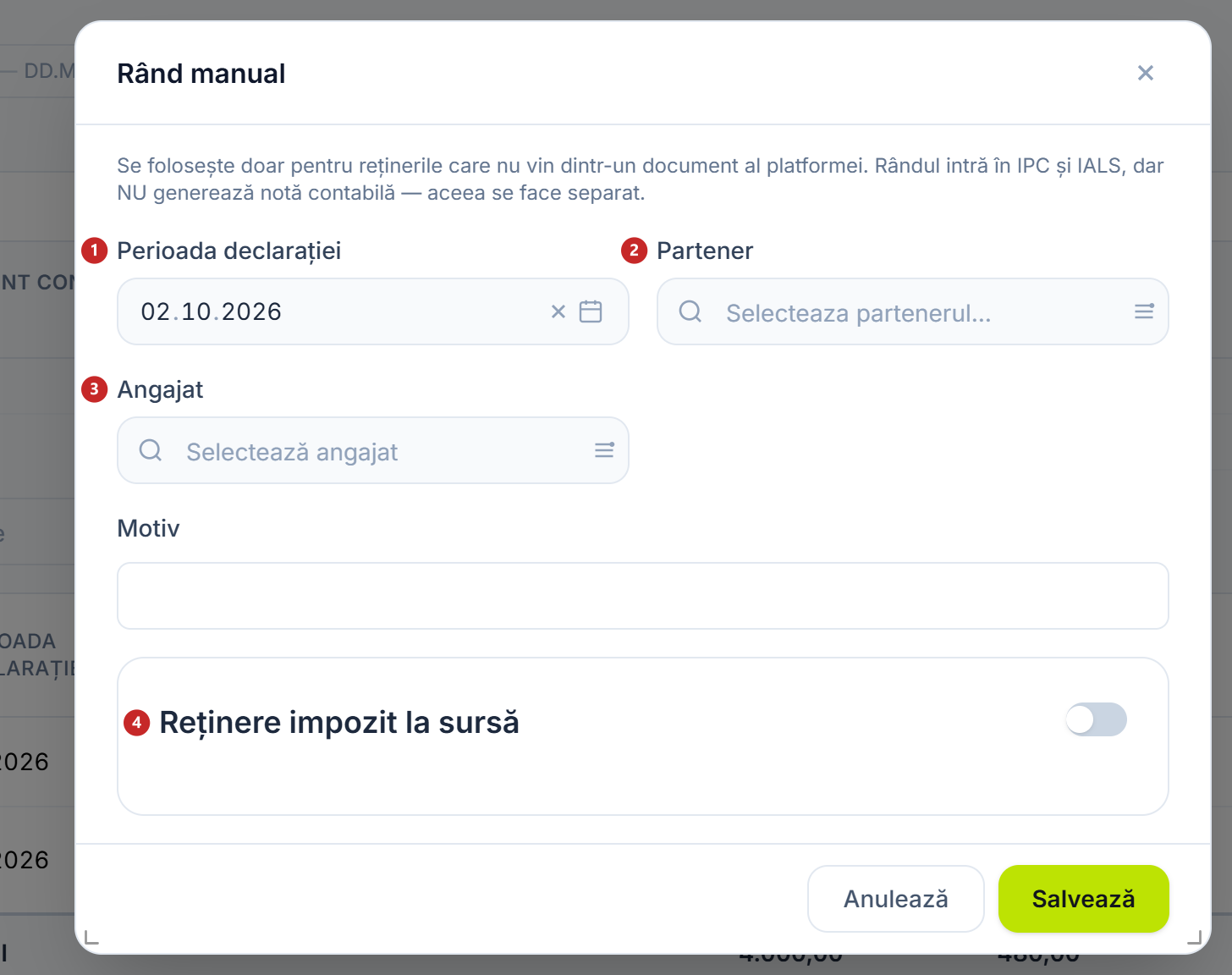Open the calendar picker for Perioada declarației
1232x975 pixels.
(591, 311)
